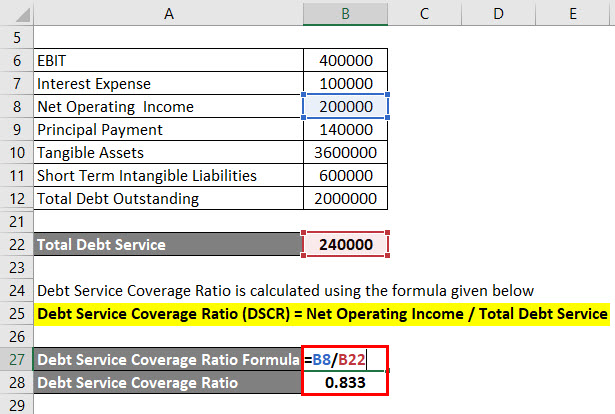Select row 27 header

[17, 360]
